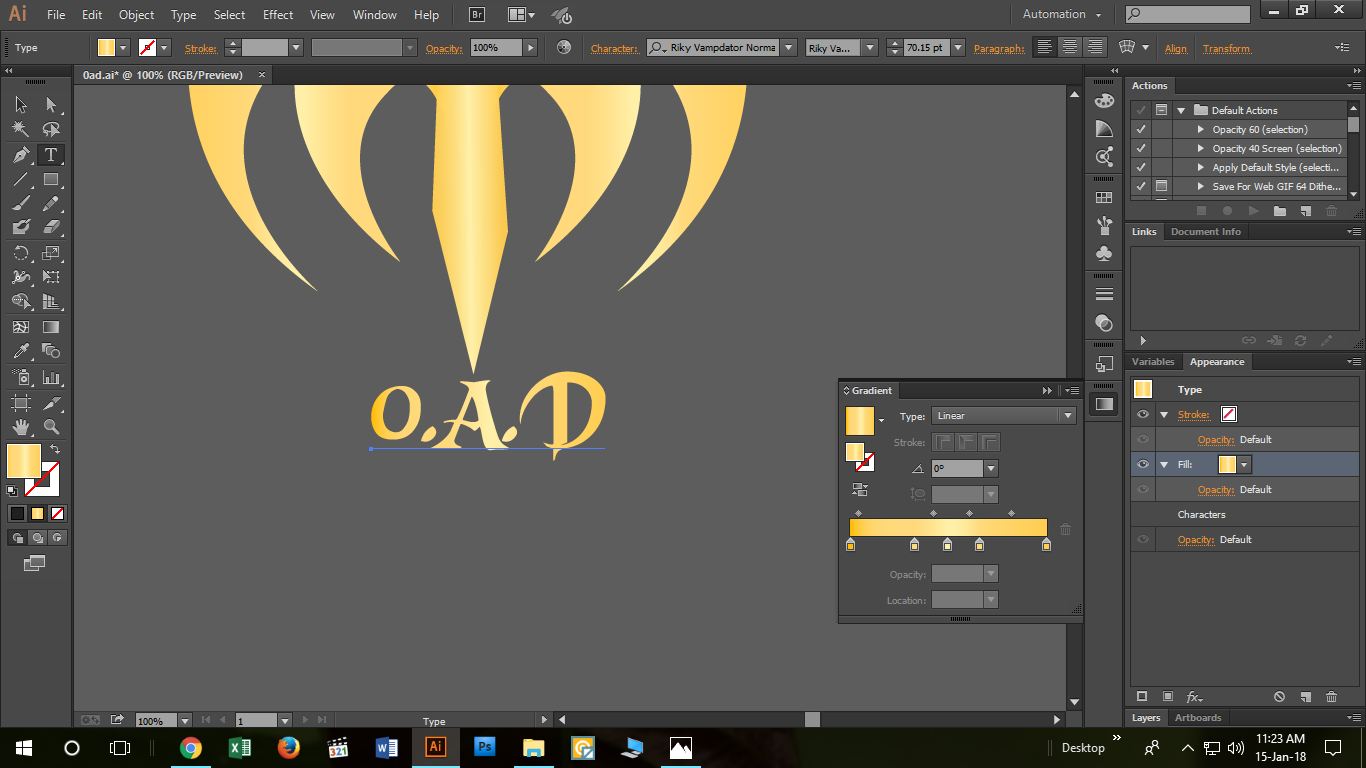Align paragraph text to center
Image resolution: width=1366 pixels, height=768 pixels.
click(x=1070, y=48)
